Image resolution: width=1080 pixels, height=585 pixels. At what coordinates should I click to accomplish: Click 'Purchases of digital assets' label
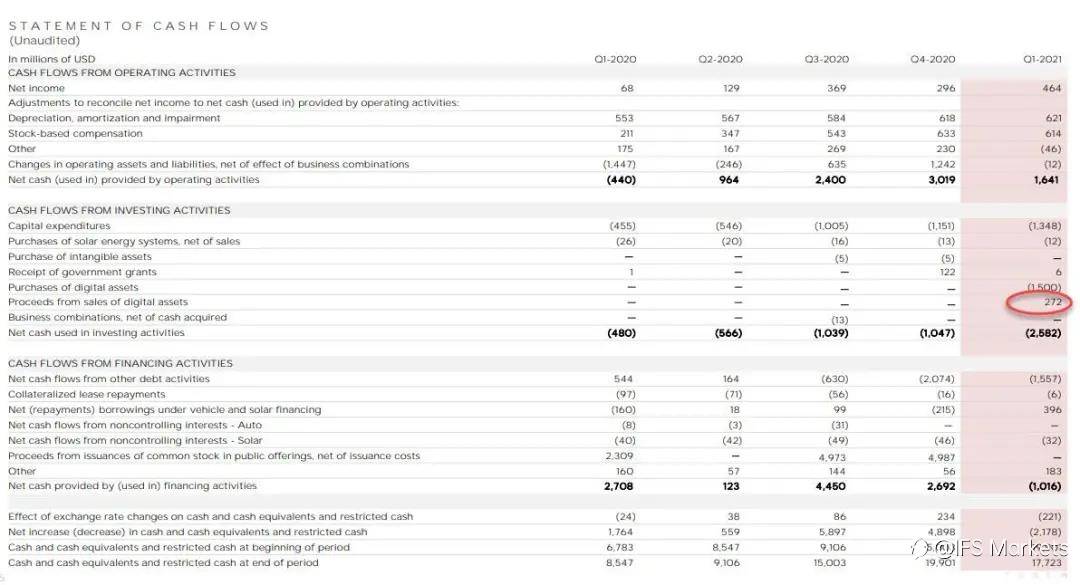click(73, 287)
